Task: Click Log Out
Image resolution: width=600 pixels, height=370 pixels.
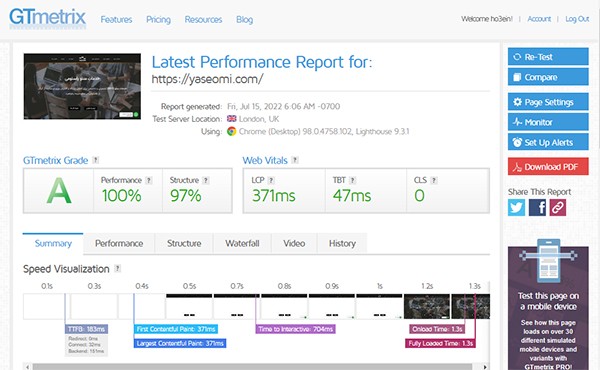Action: [577, 19]
